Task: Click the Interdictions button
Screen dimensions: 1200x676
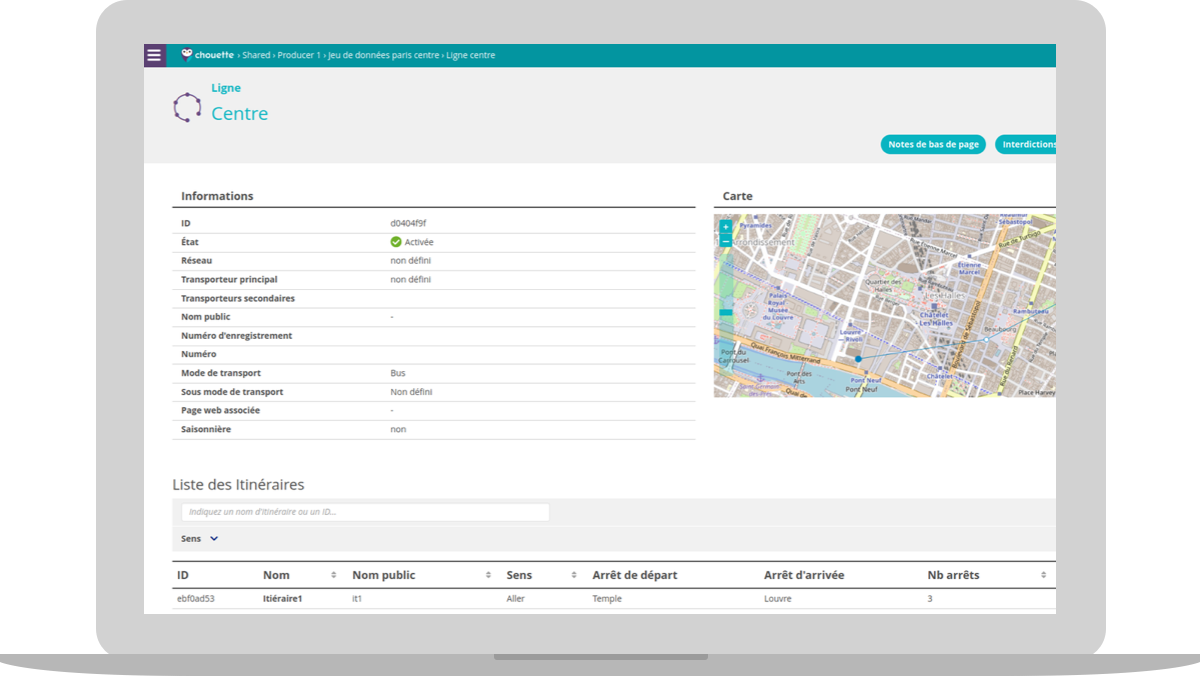Action: pos(1027,145)
